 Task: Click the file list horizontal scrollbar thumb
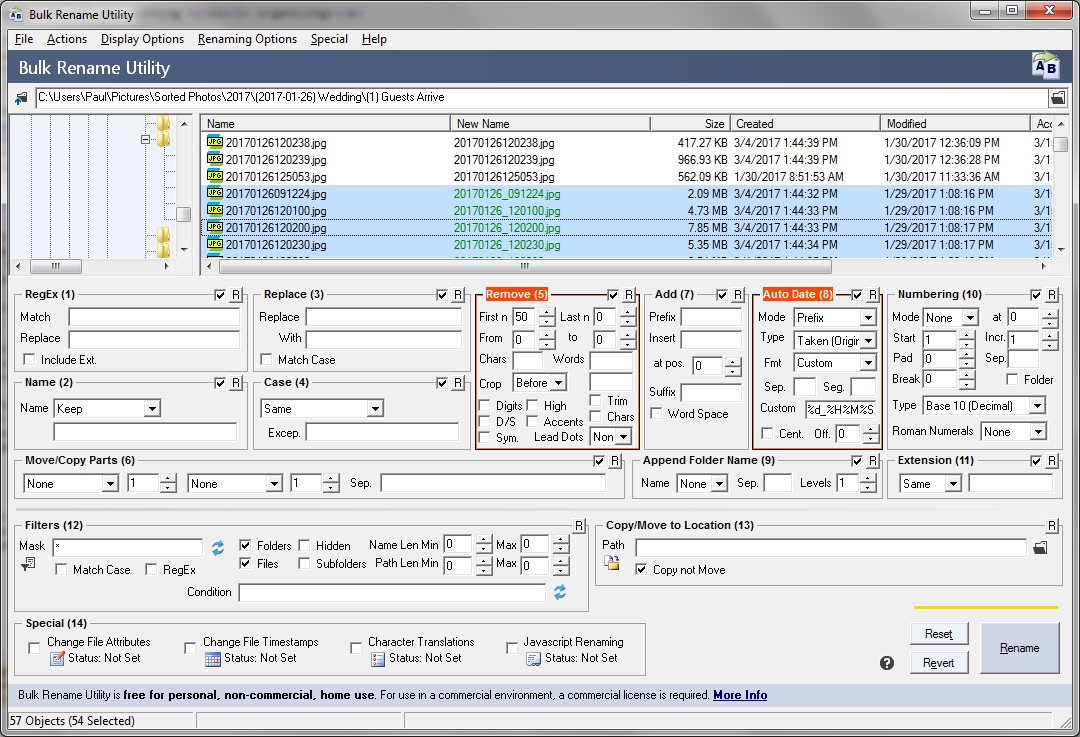525,266
